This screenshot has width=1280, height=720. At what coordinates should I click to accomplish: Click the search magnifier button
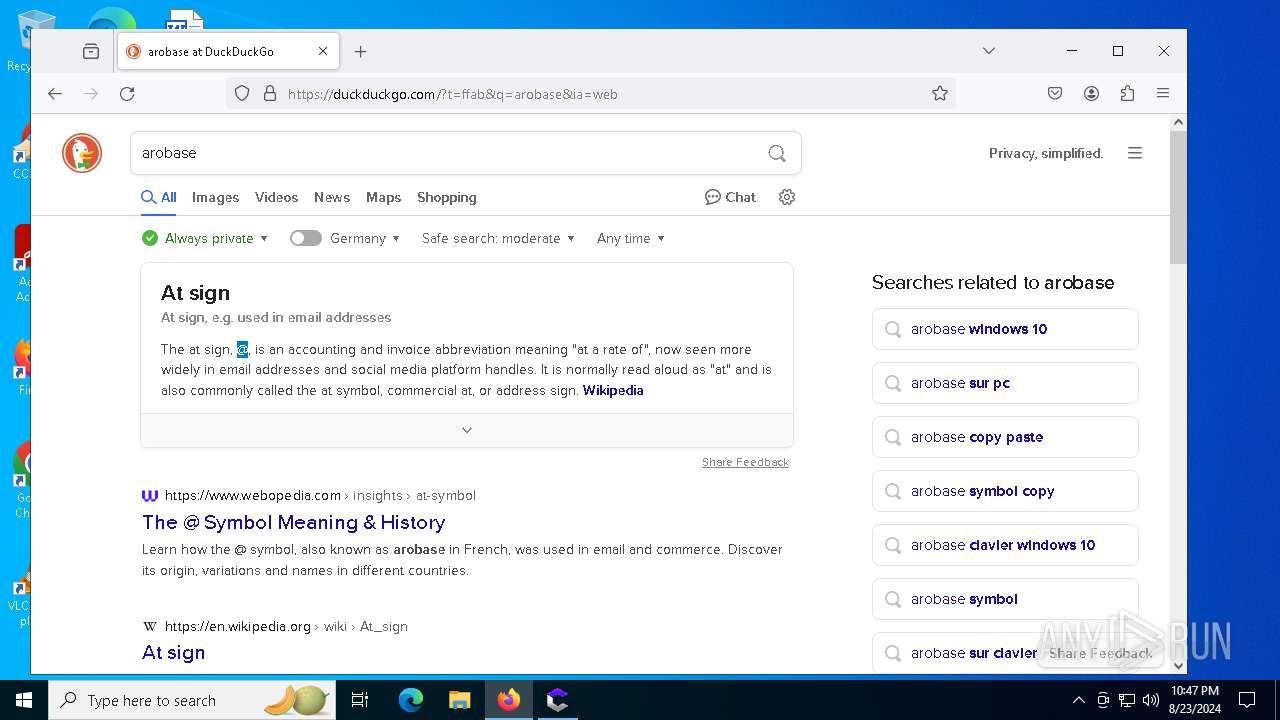click(x=777, y=153)
